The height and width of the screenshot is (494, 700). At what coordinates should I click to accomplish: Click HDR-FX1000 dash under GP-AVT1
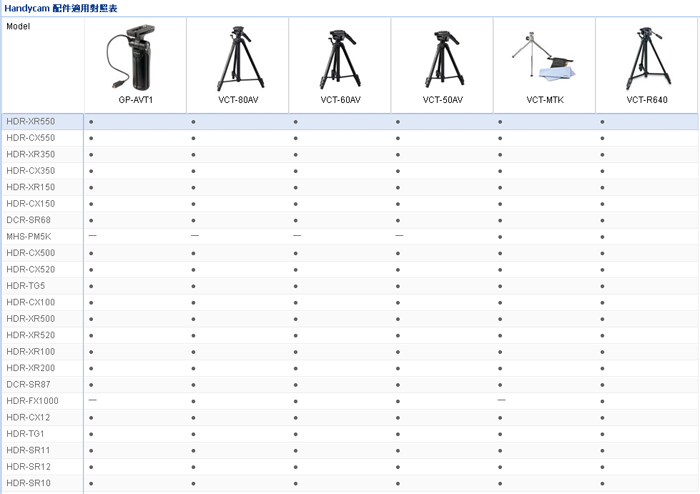(92, 400)
